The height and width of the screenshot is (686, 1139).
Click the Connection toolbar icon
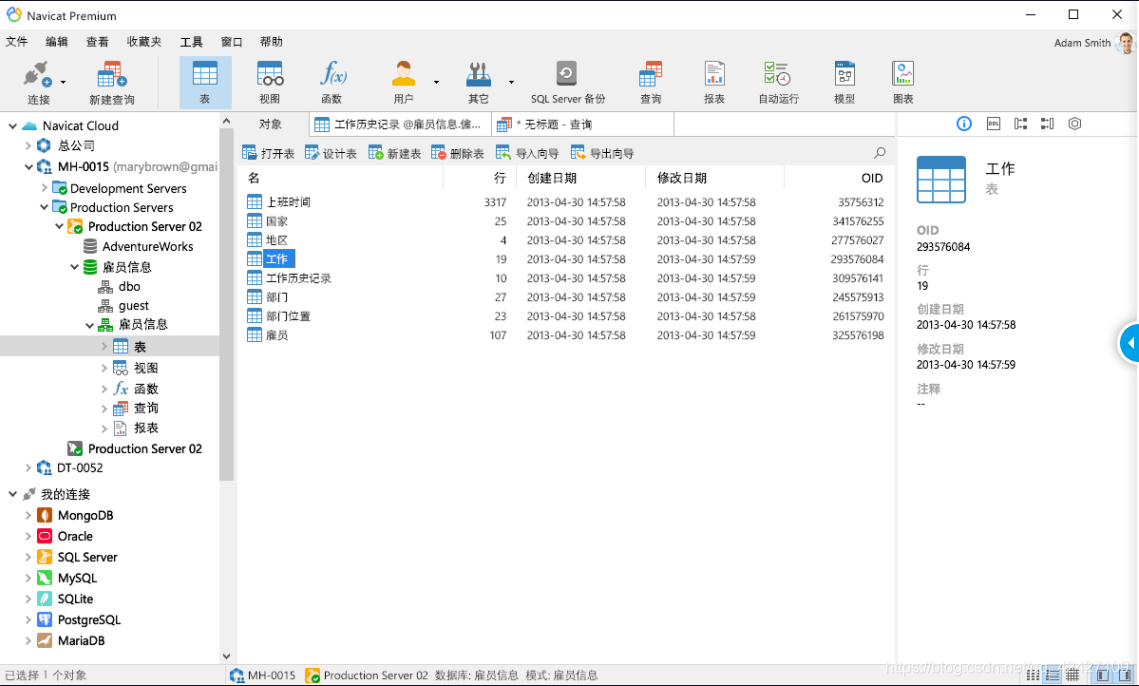pyautogui.click(x=36, y=82)
